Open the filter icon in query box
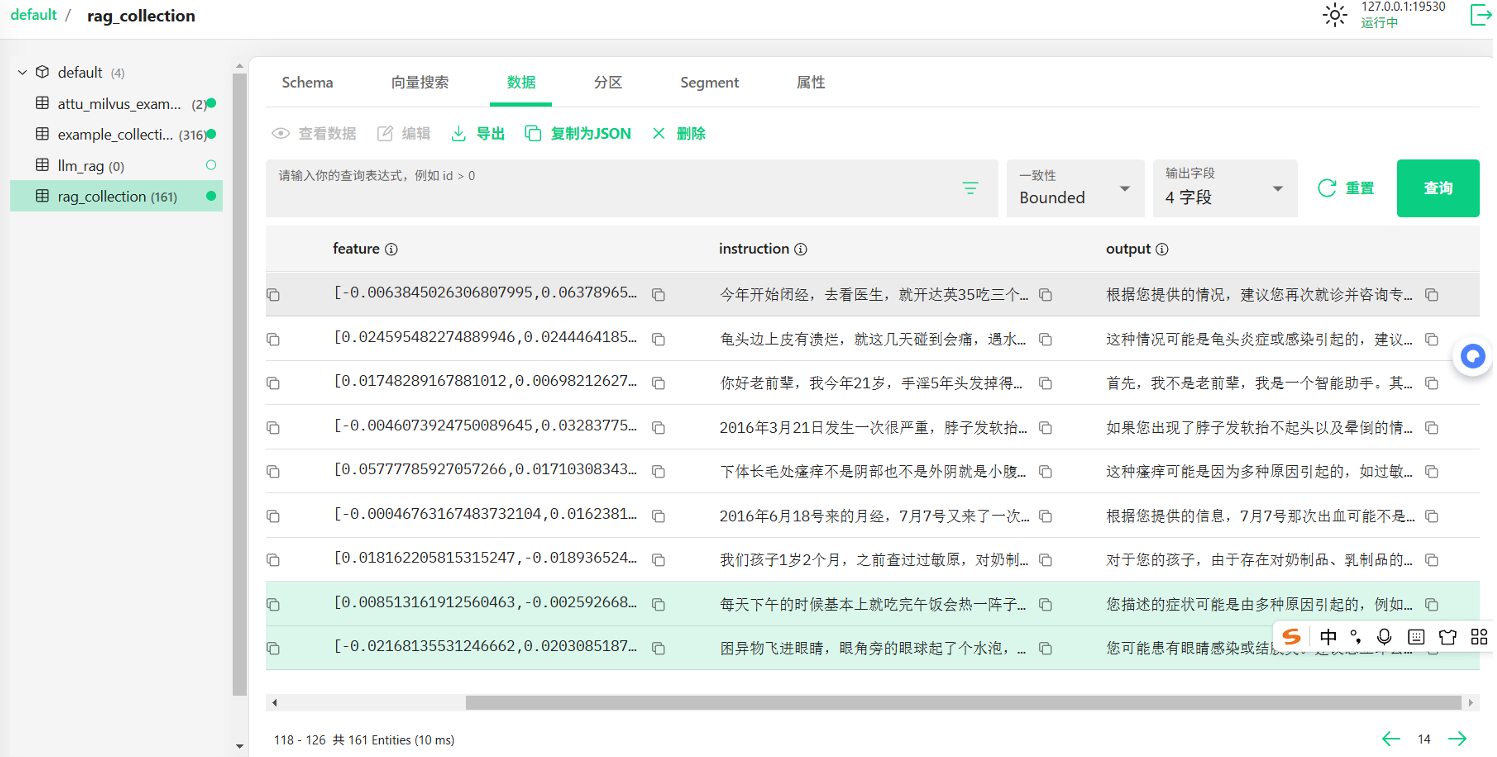The height and width of the screenshot is (757, 1497). tap(970, 188)
